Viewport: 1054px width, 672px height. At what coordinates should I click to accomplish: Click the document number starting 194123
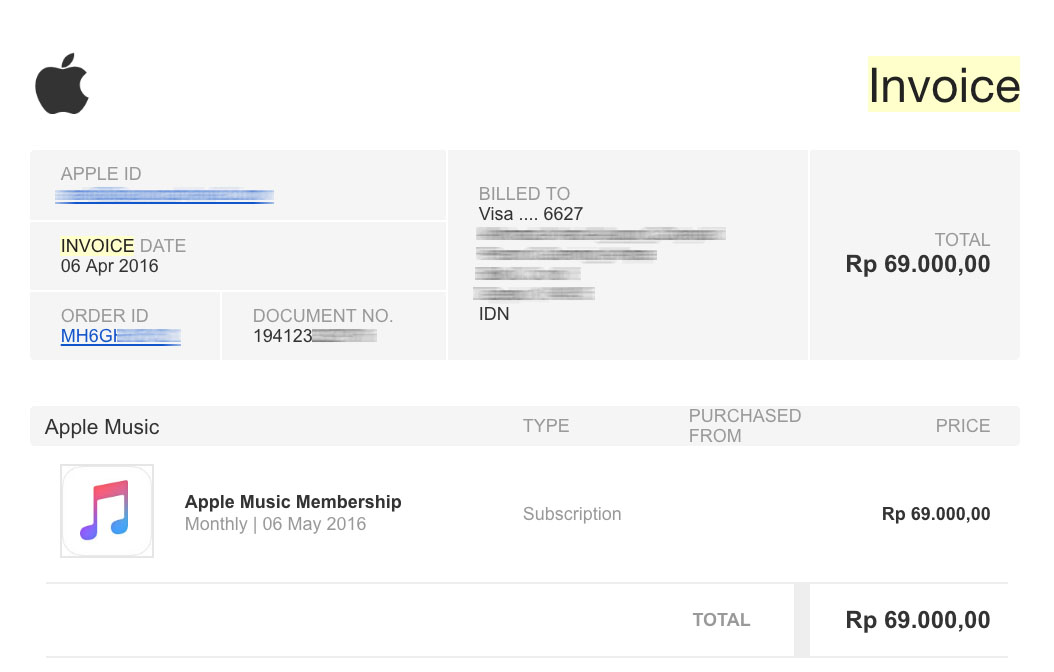[x=314, y=337]
